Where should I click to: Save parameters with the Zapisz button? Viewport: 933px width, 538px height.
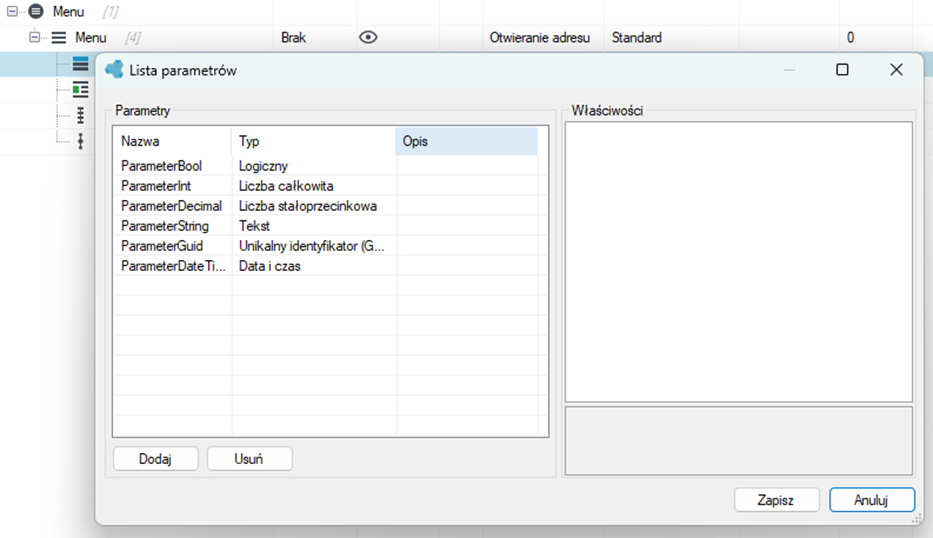(777, 500)
